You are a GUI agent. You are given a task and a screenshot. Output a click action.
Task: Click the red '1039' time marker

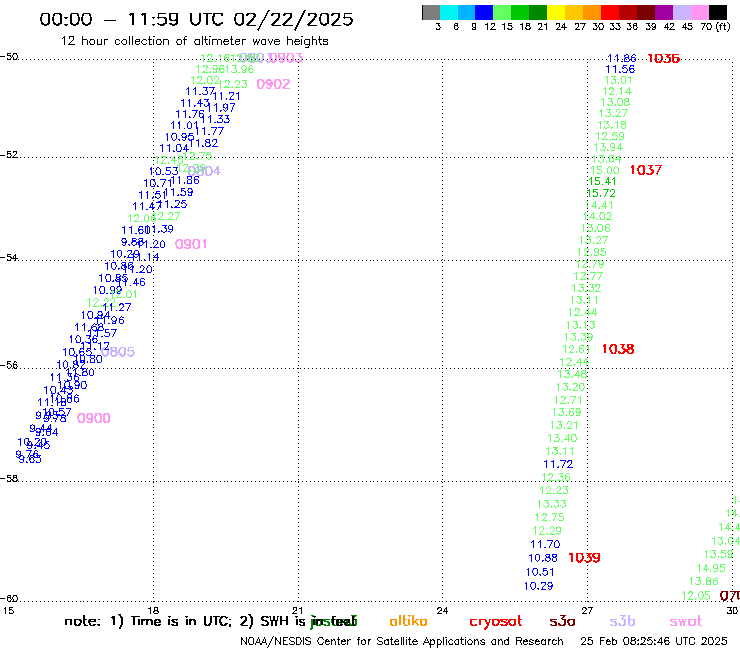point(584,557)
